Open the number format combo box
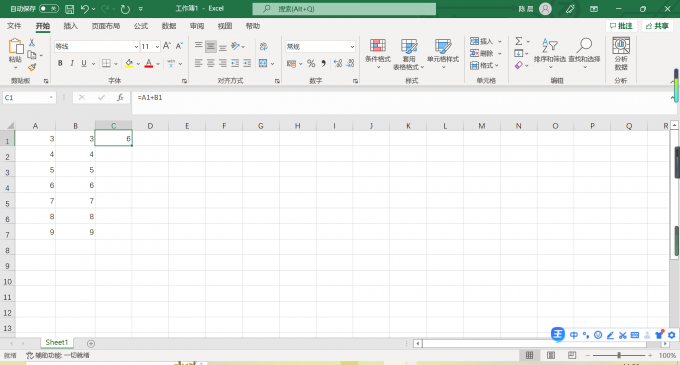This screenshot has width=680, height=365. (x=320, y=46)
